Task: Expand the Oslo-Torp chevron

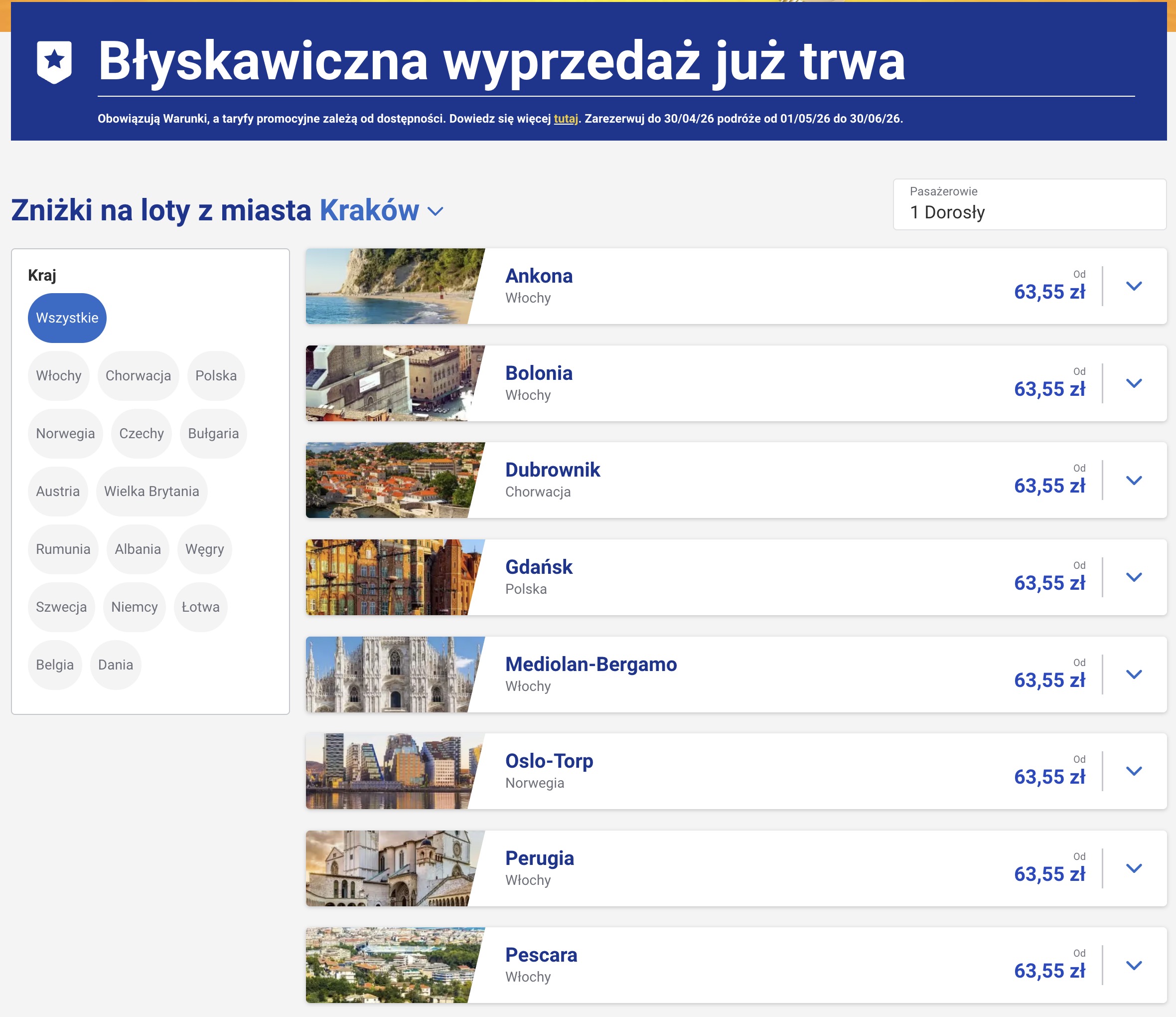Action: click(1134, 771)
